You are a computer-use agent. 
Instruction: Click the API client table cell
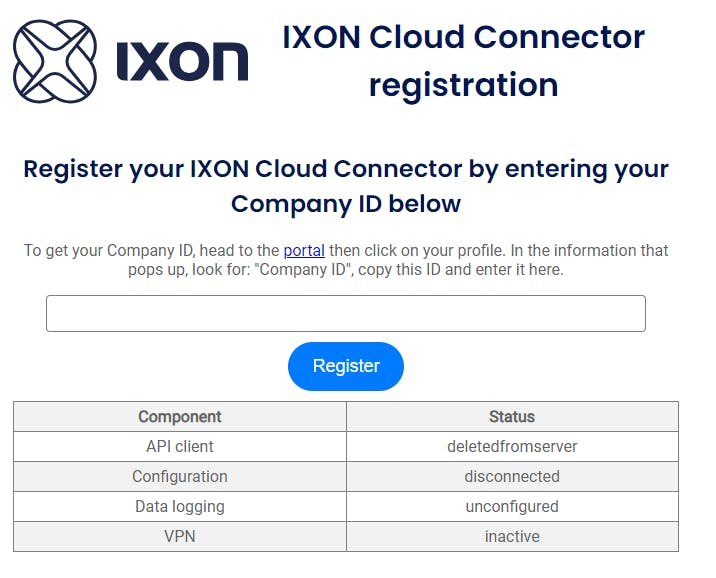(x=180, y=447)
